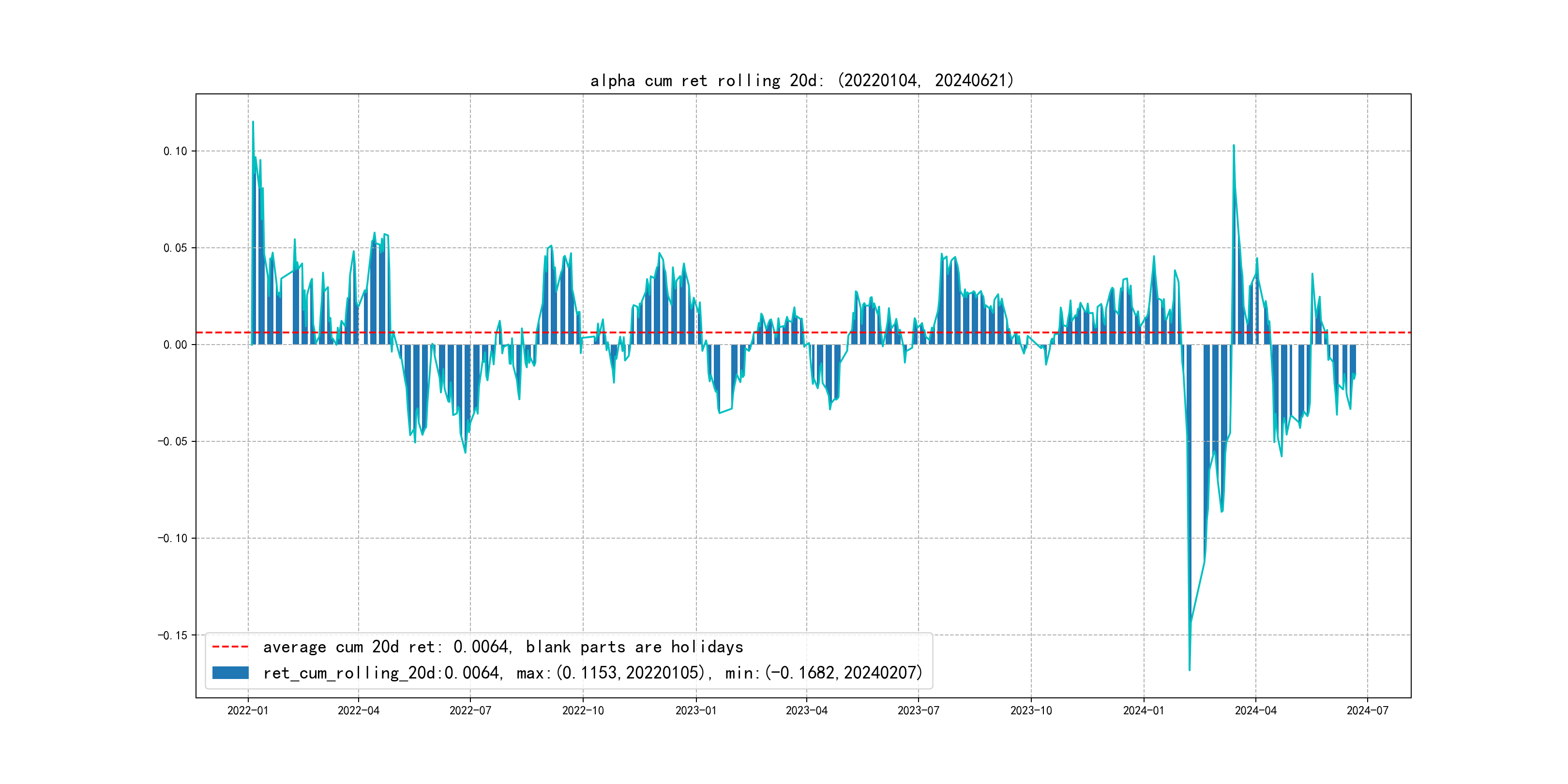Click the 2024-07 x-axis tick label

(1367, 710)
